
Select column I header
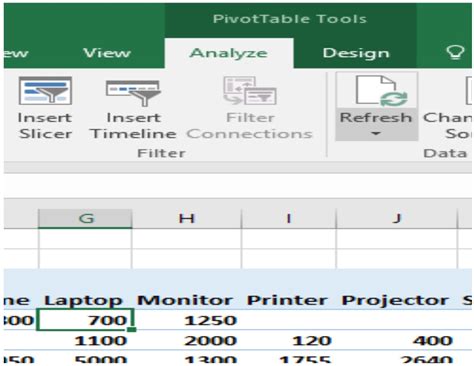pos(289,219)
